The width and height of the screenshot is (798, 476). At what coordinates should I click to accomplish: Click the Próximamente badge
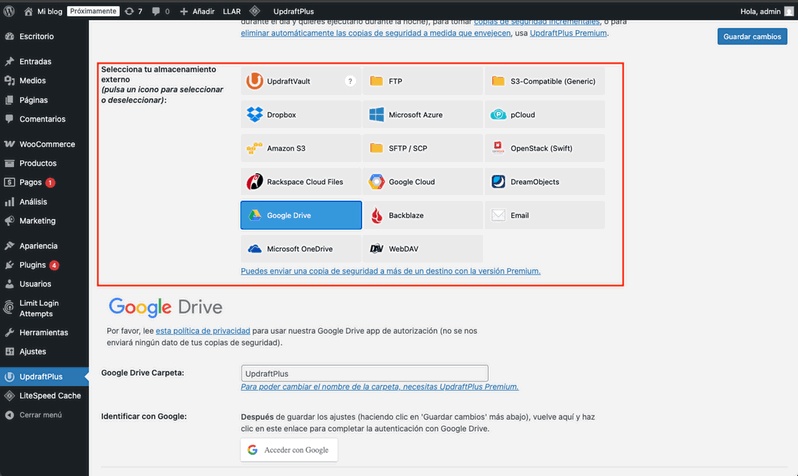coord(93,11)
